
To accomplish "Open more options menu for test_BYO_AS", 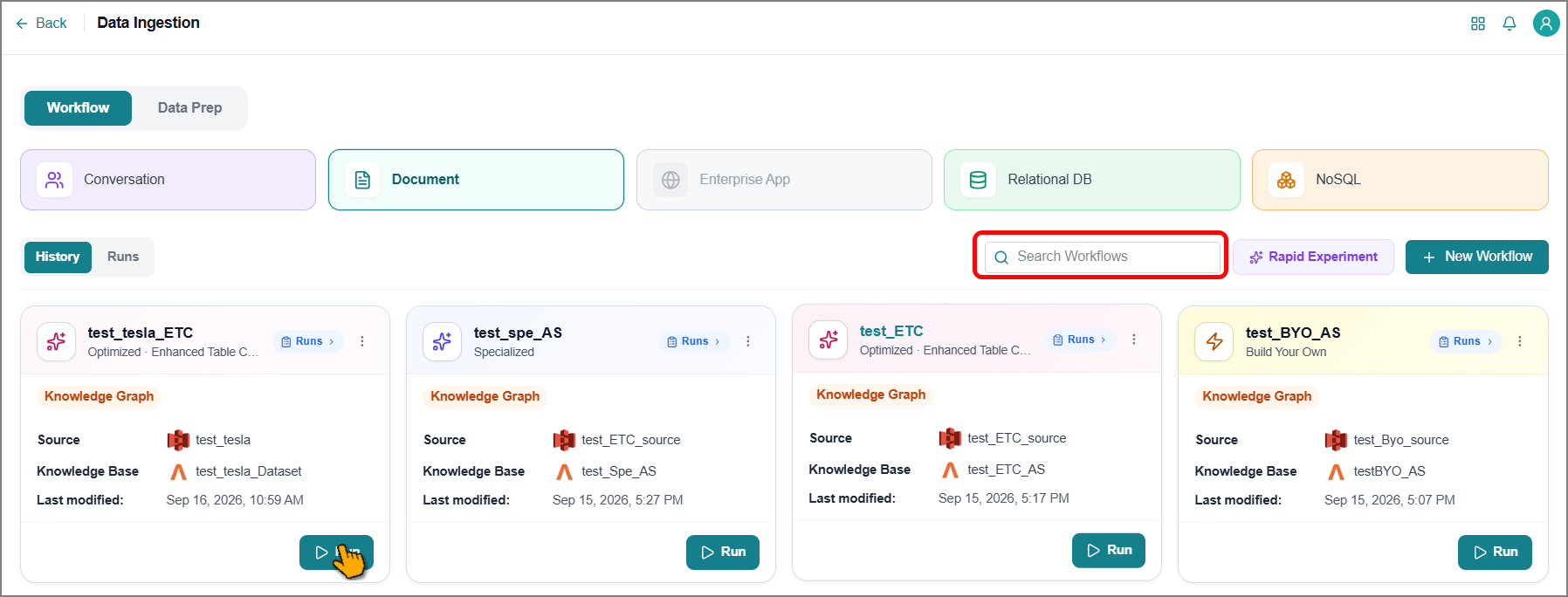I will [1520, 341].
